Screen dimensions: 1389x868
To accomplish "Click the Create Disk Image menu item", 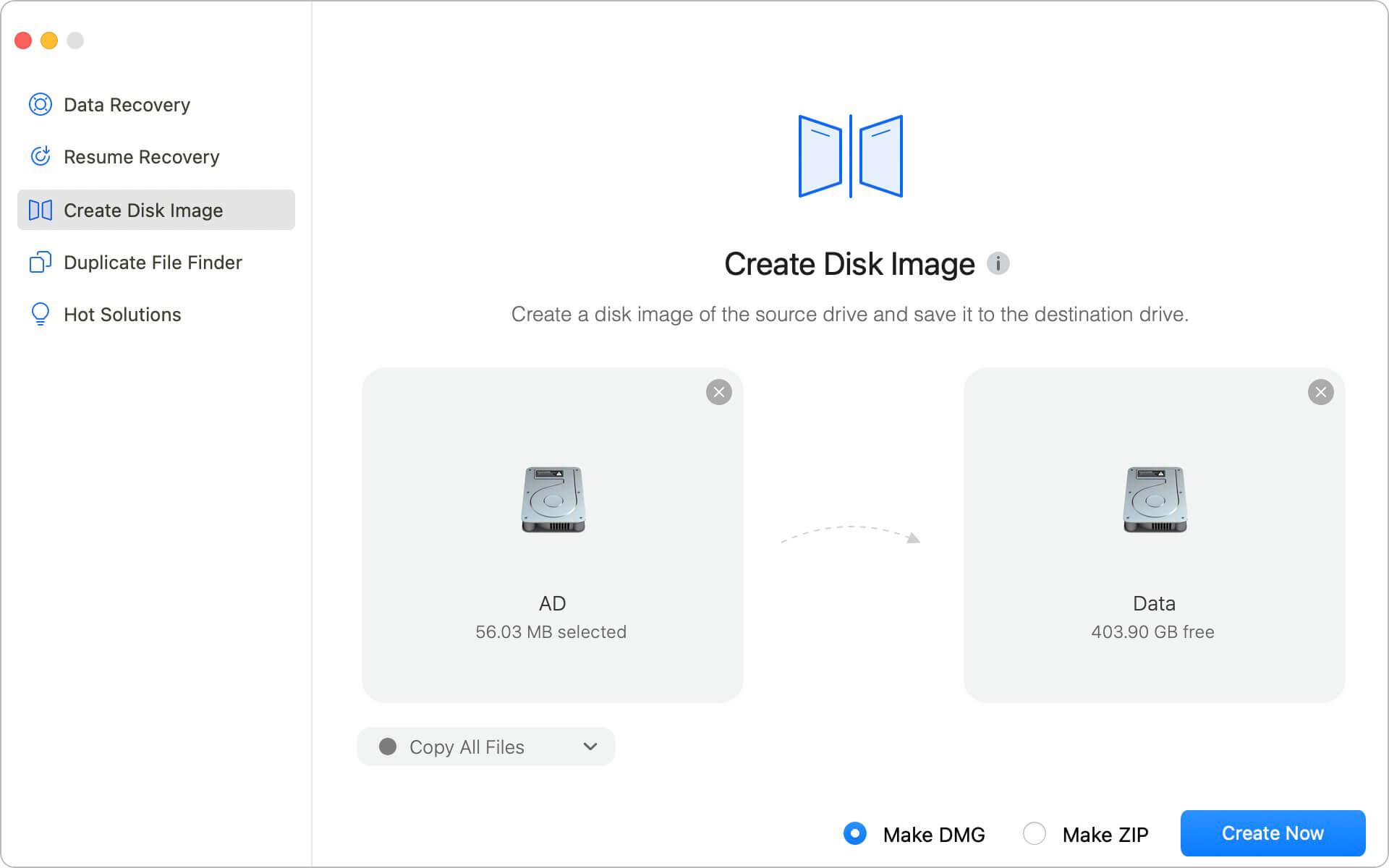I will pyautogui.click(x=156, y=209).
